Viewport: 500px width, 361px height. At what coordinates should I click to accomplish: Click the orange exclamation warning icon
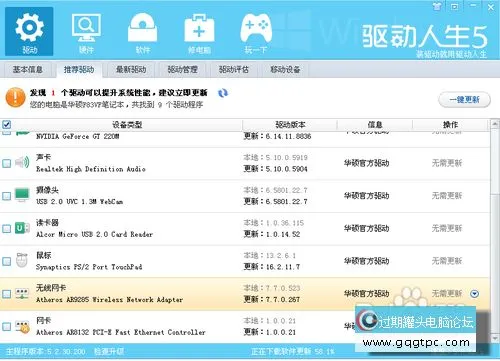point(15,97)
